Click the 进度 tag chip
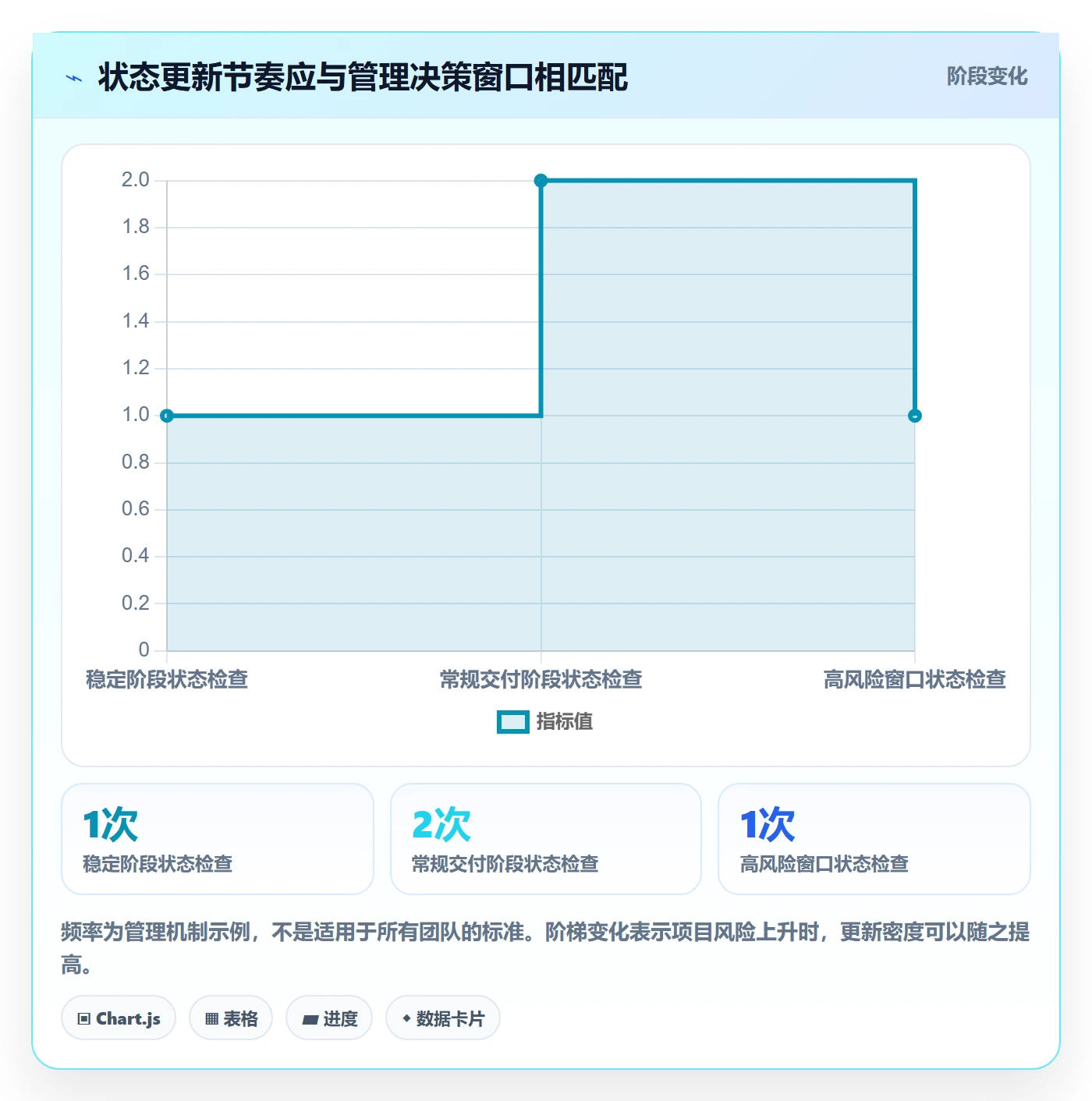Viewport: 1092px width, 1101px height. pyautogui.click(x=329, y=1018)
